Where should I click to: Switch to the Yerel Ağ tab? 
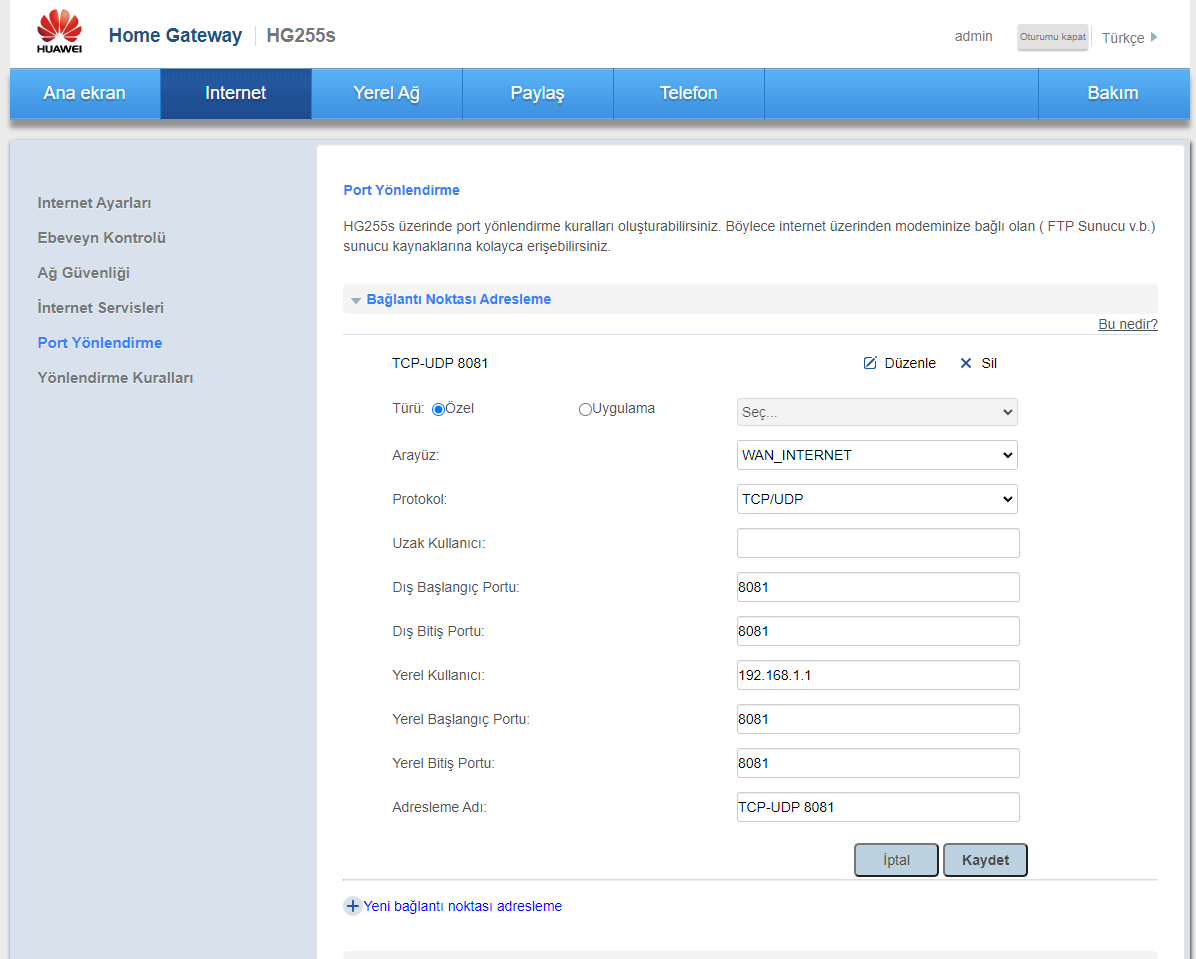[x=386, y=93]
